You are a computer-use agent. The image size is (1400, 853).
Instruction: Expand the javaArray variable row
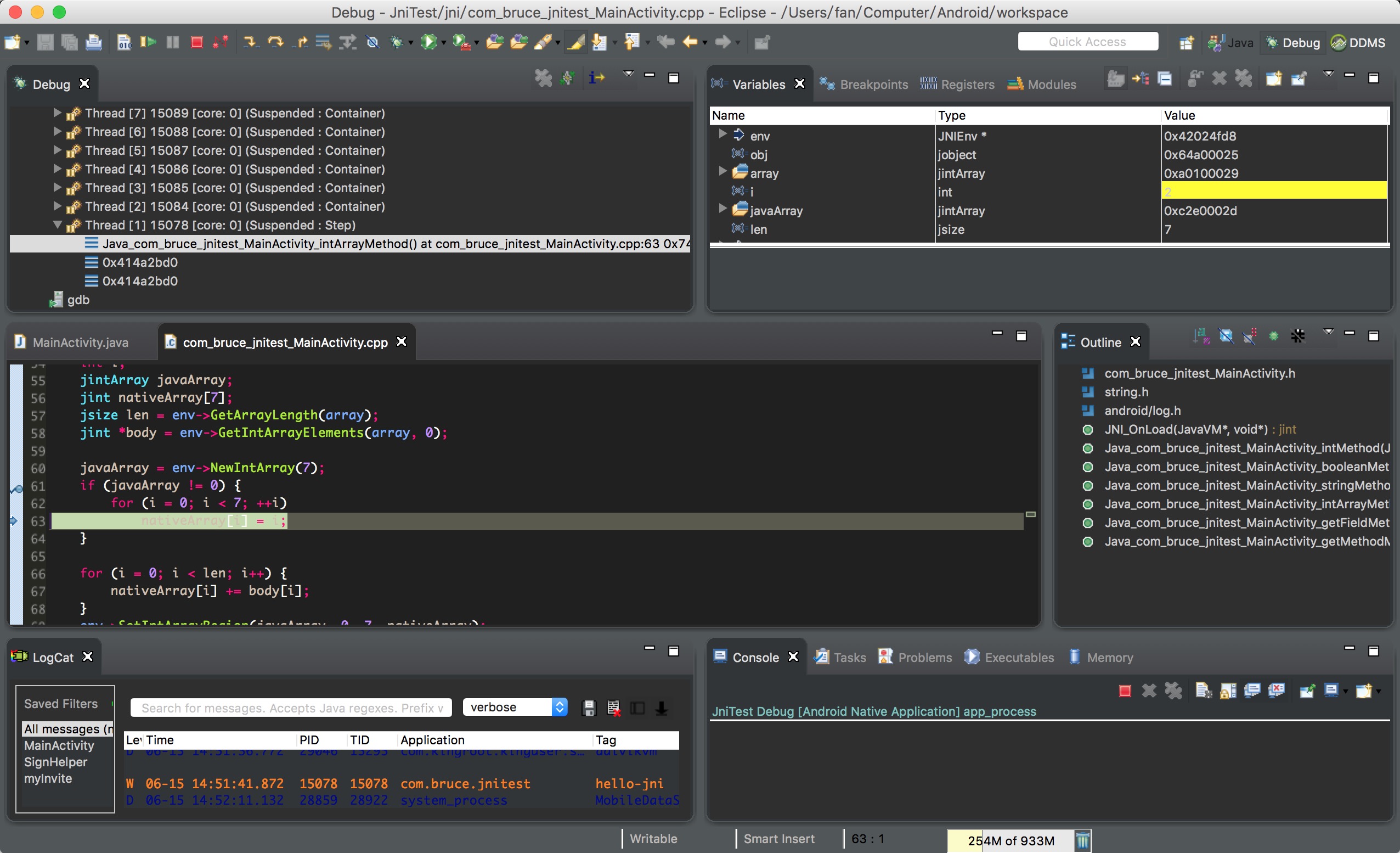pos(722,209)
